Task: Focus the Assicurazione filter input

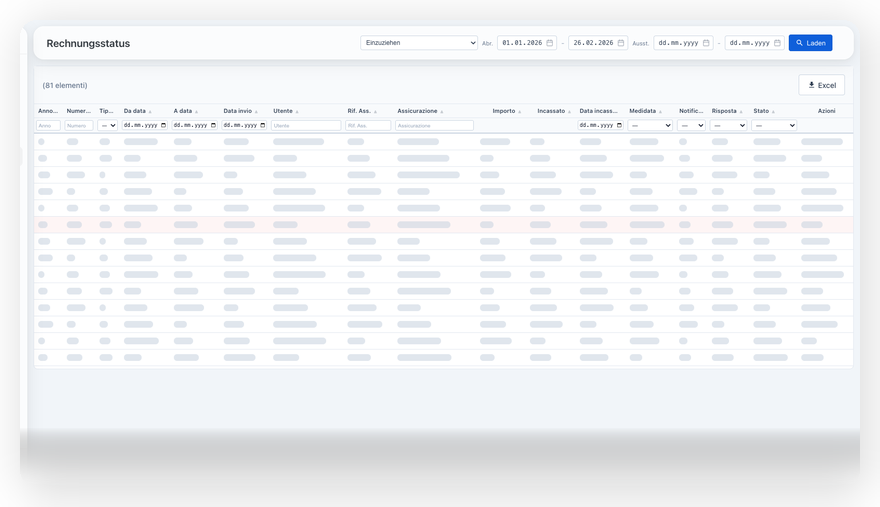Action: click(434, 125)
